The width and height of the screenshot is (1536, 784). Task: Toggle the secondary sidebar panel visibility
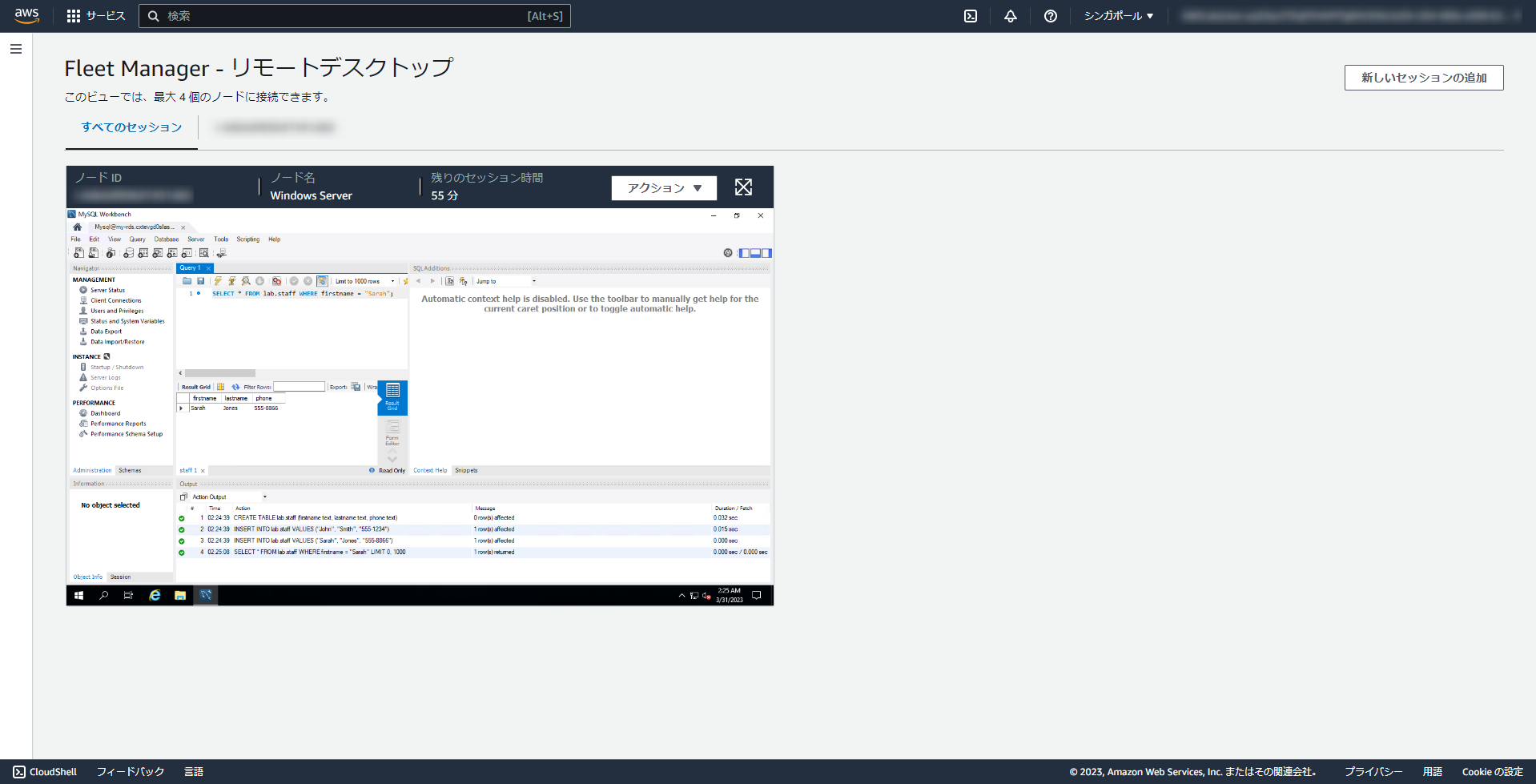(766, 253)
